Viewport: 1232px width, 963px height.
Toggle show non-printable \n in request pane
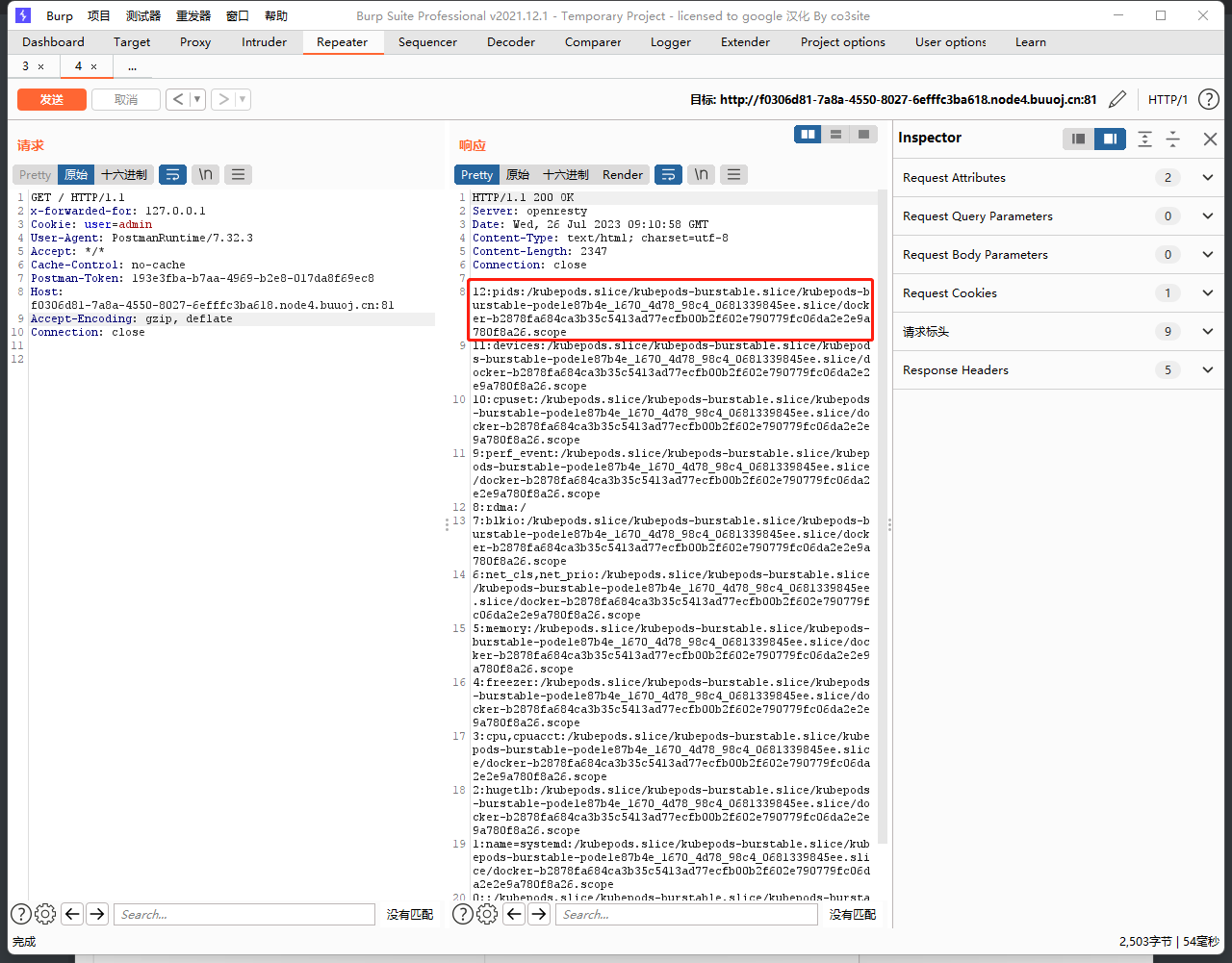[205, 174]
